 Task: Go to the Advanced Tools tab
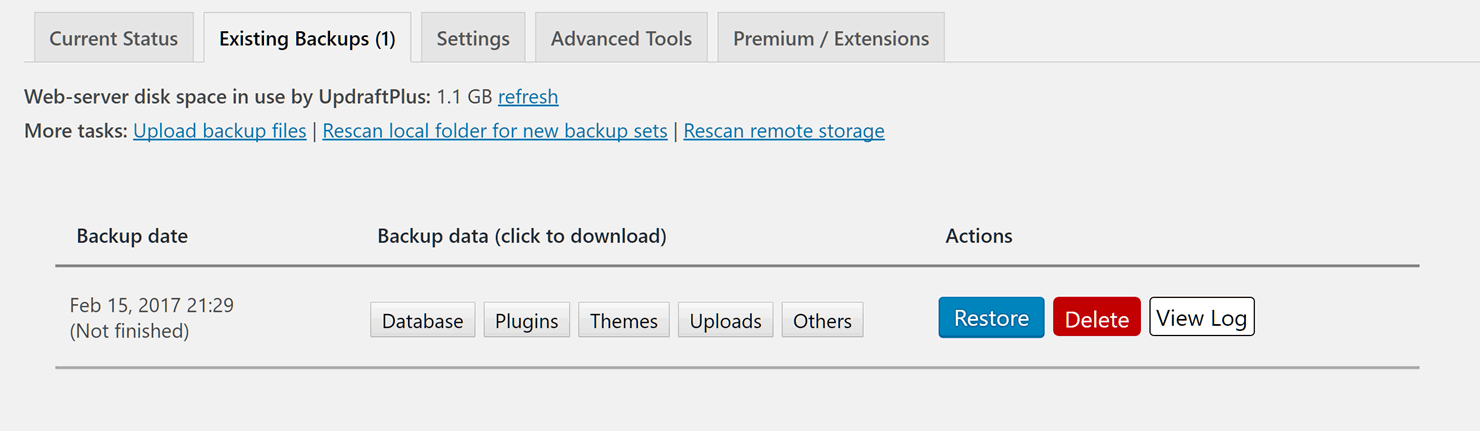pyautogui.click(x=621, y=38)
